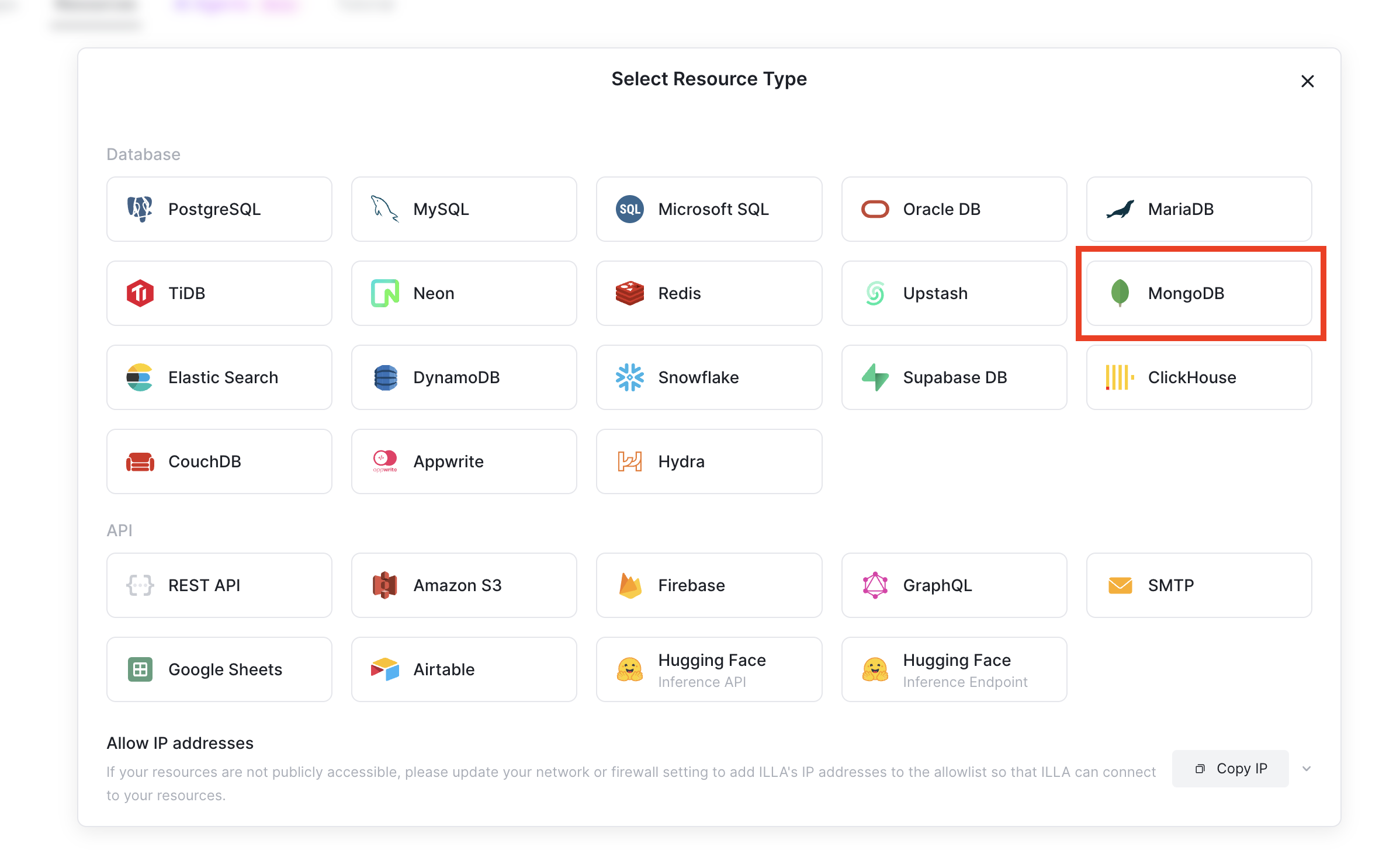Select the MySQL resource type
1379x868 pixels.
[x=463, y=209]
